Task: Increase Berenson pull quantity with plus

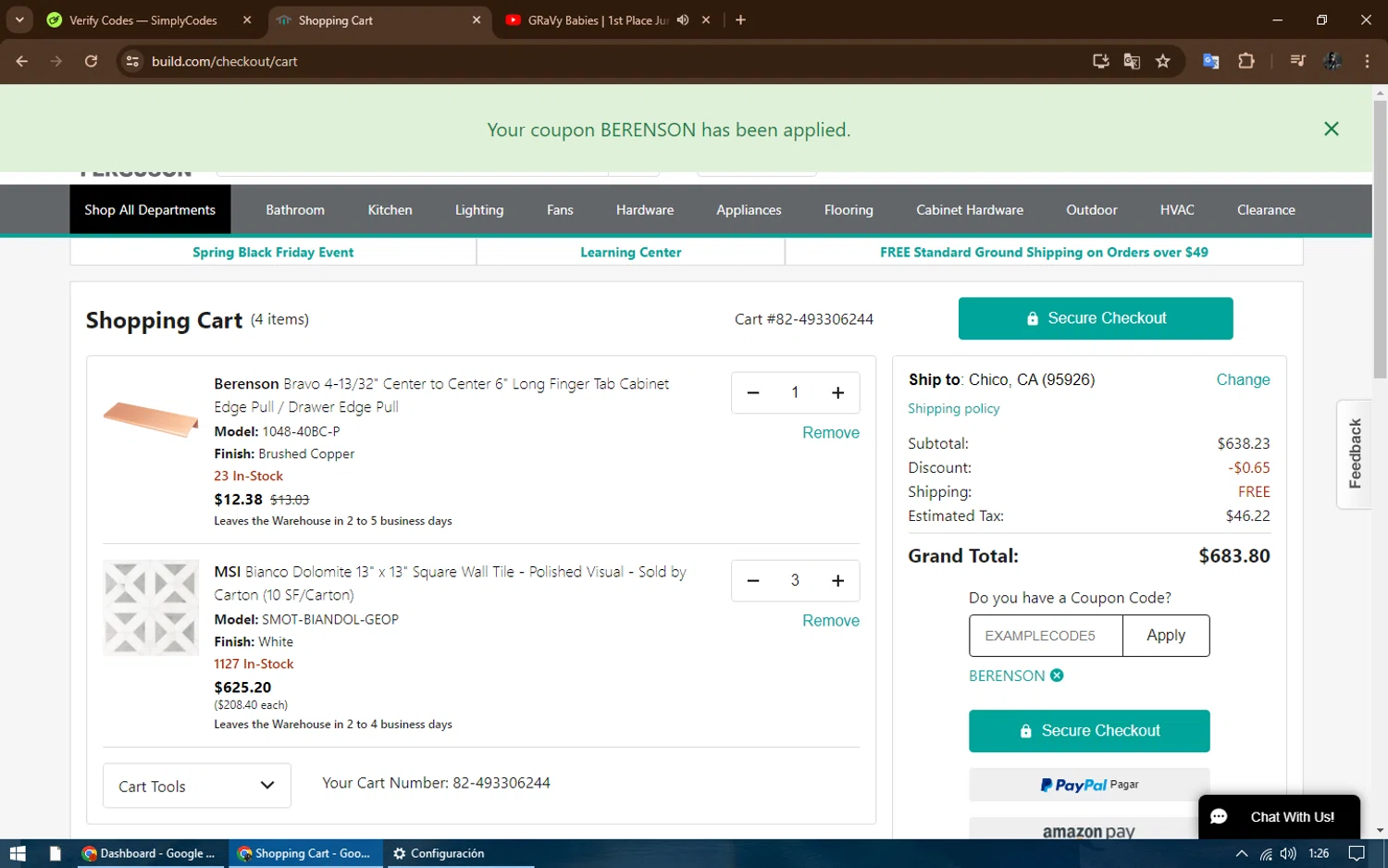Action: (838, 392)
